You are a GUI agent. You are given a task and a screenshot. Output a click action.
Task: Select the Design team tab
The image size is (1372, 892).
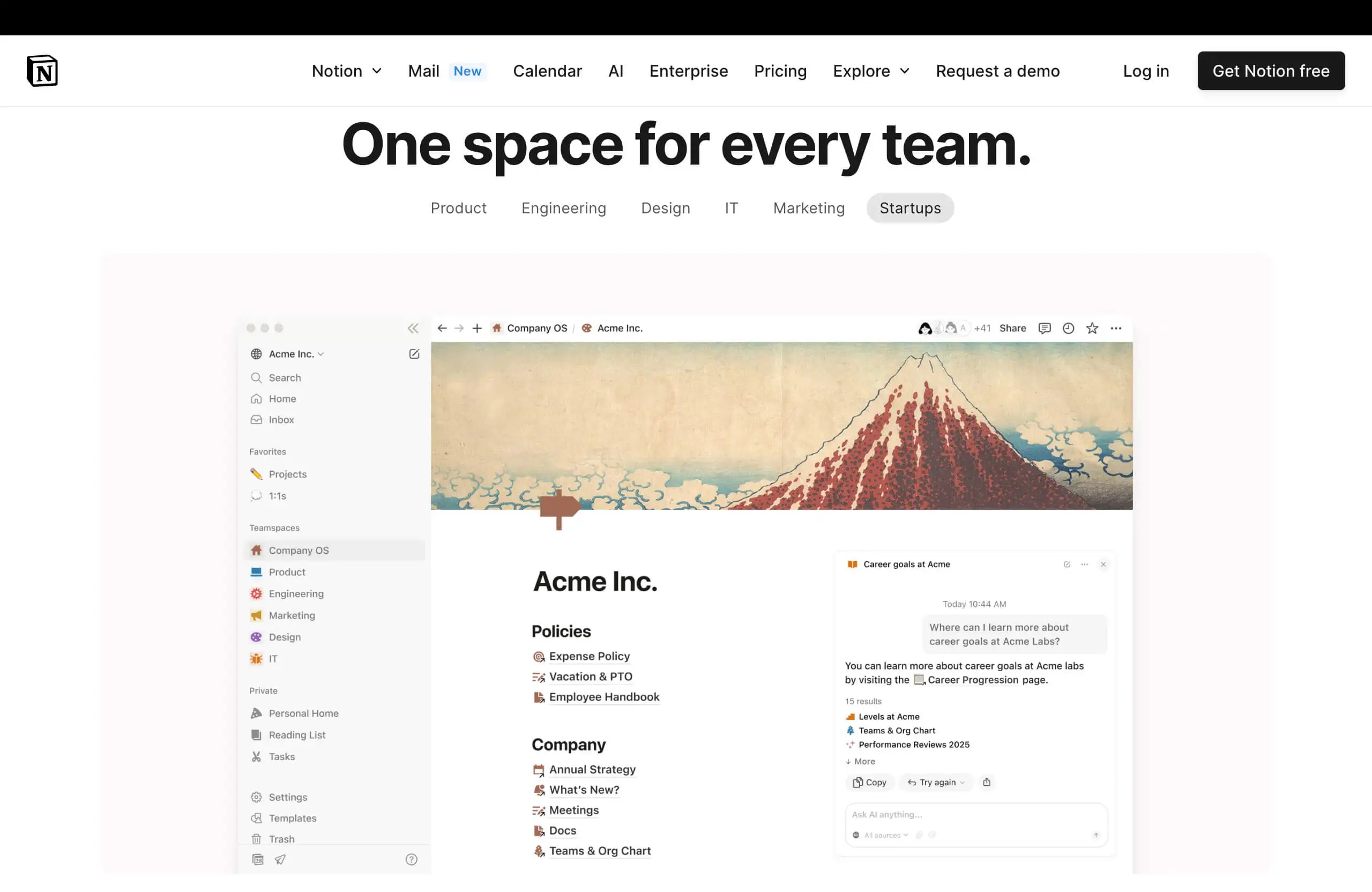tap(665, 207)
